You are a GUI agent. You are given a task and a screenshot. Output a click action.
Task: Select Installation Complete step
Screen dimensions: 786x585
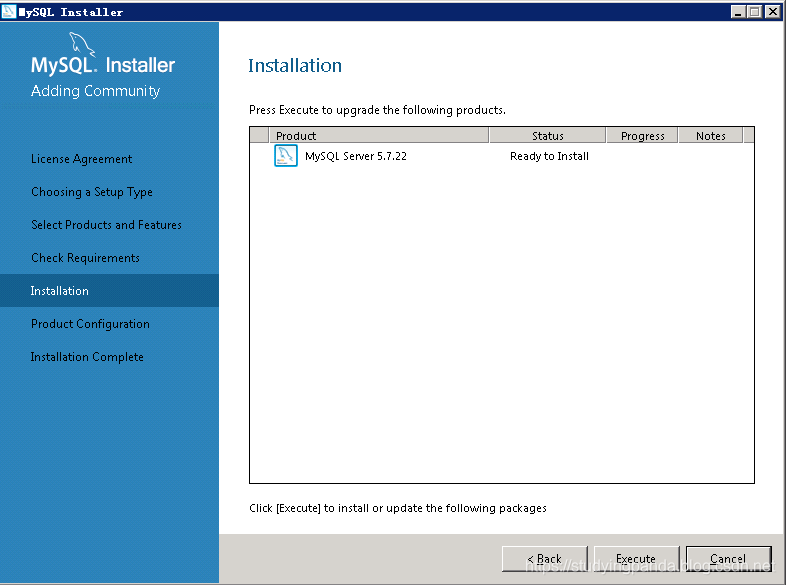(87, 357)
